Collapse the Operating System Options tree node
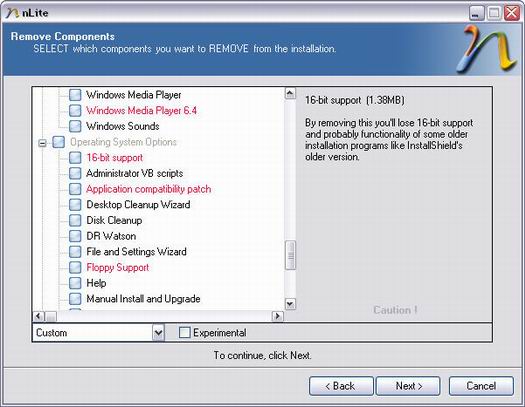Viewport: 525px width, 407px height. (x=42, y=143)
